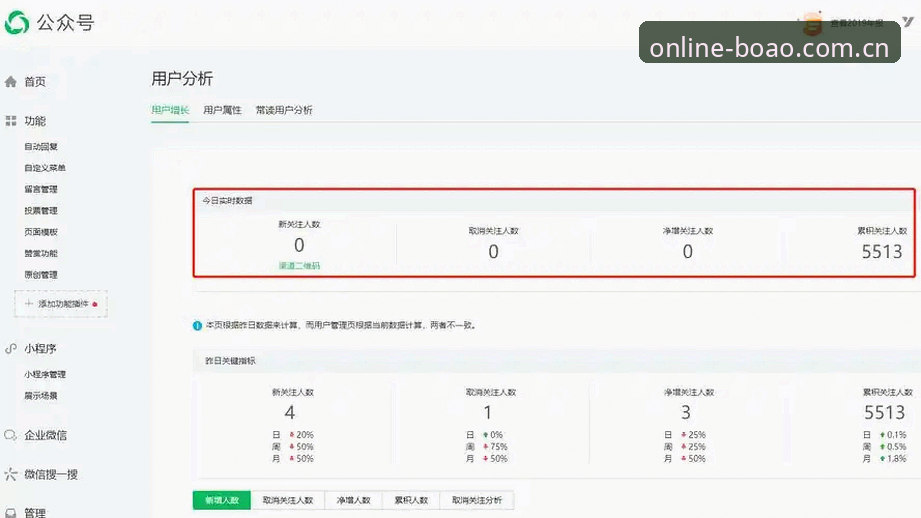The image size is (921, 518).
Task: Click the home icon beside 首页
Action: 11,82
